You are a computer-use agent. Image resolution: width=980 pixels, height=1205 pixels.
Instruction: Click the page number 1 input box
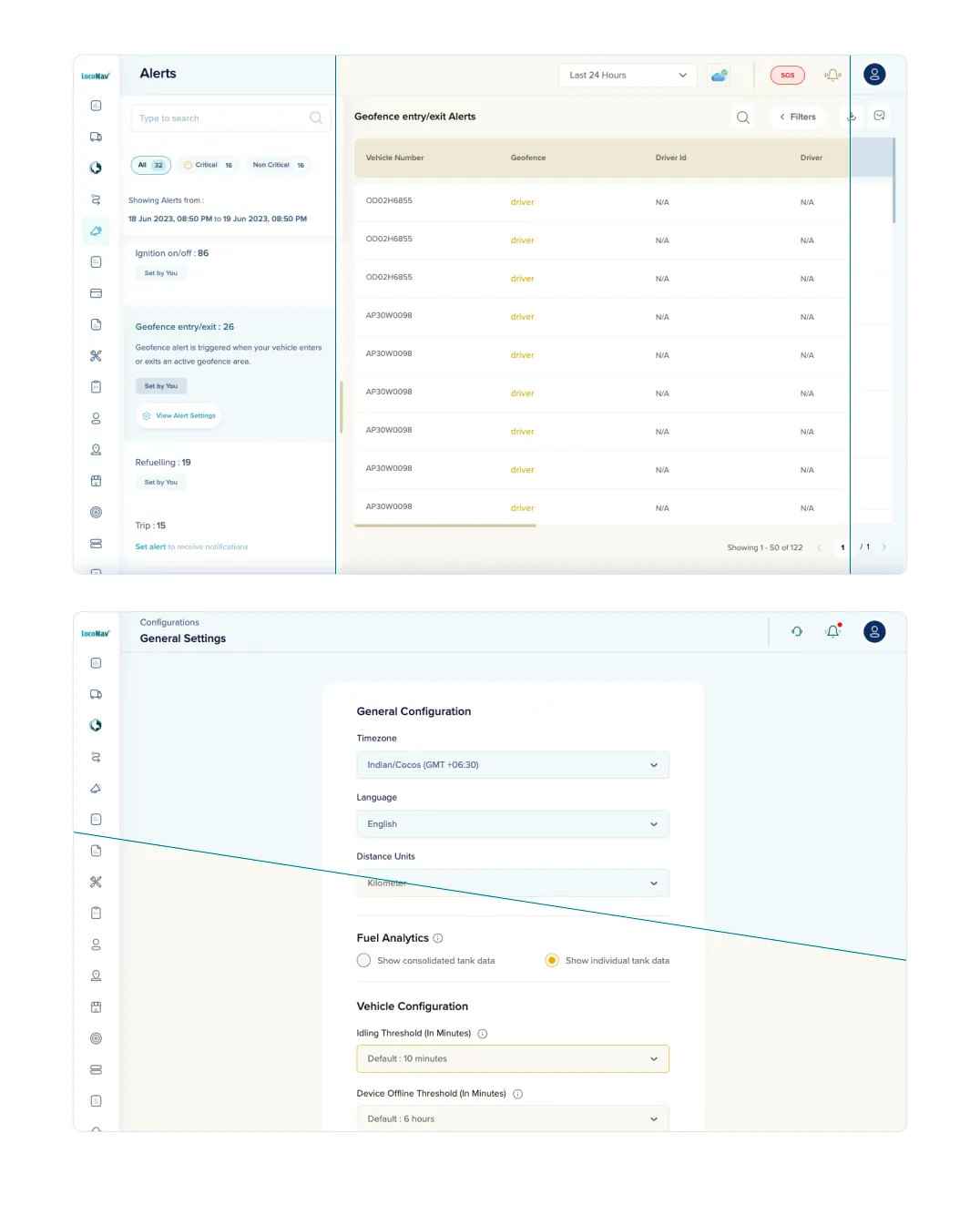click(x=842, y=547)
